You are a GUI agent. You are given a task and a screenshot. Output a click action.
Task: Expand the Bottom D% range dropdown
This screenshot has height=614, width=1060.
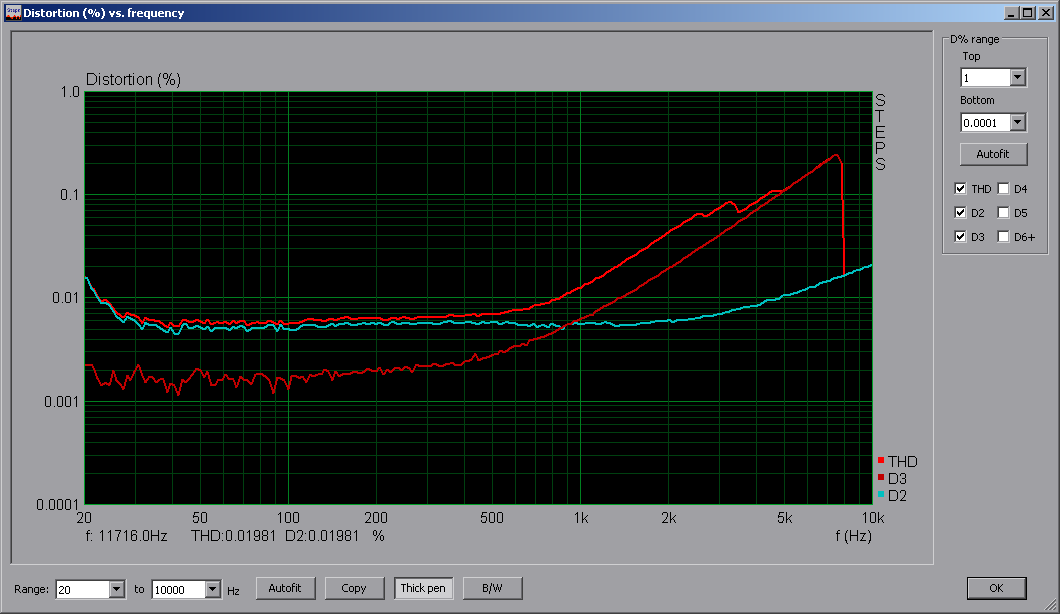tap(1018, 122)
